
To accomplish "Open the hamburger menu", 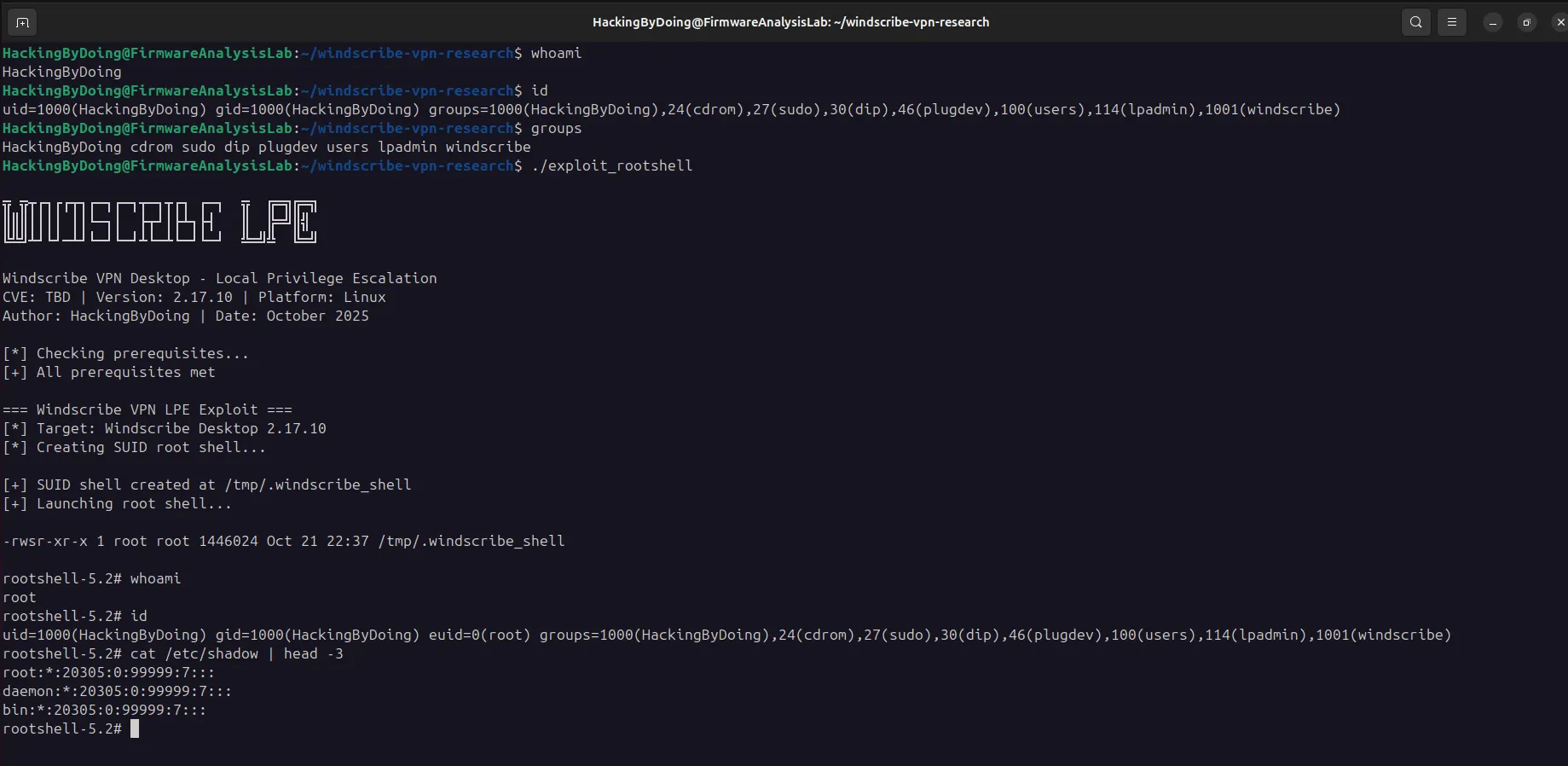I will (x=1452, y=22).
